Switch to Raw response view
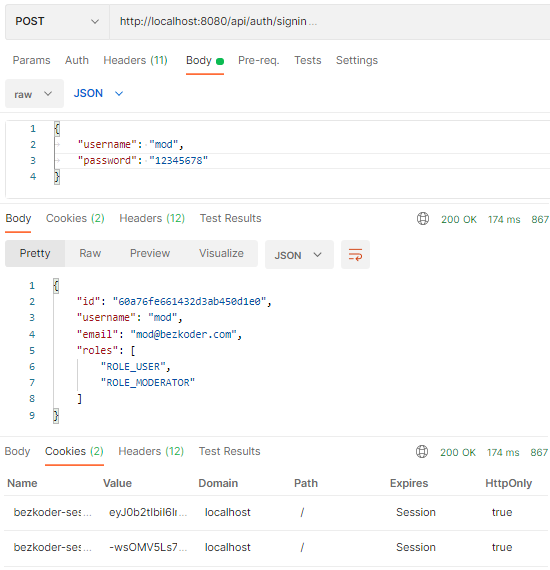 90,253
